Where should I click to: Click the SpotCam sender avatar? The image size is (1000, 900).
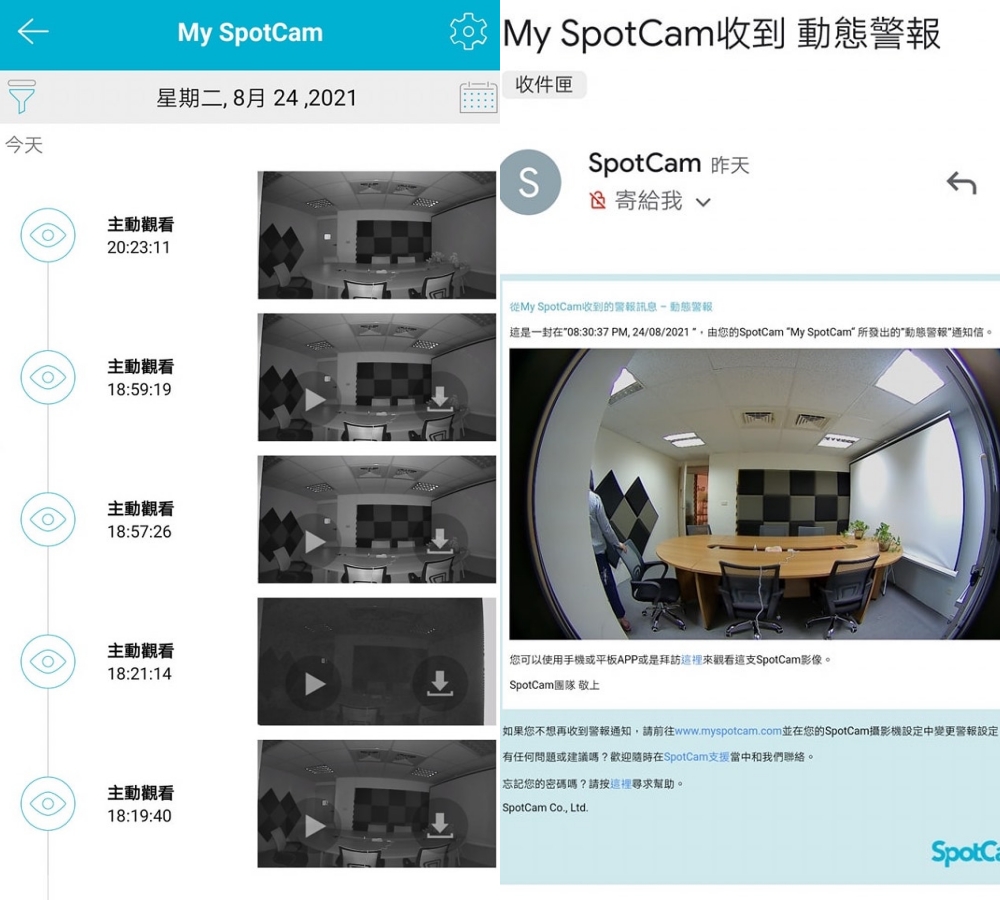[529, 182]
